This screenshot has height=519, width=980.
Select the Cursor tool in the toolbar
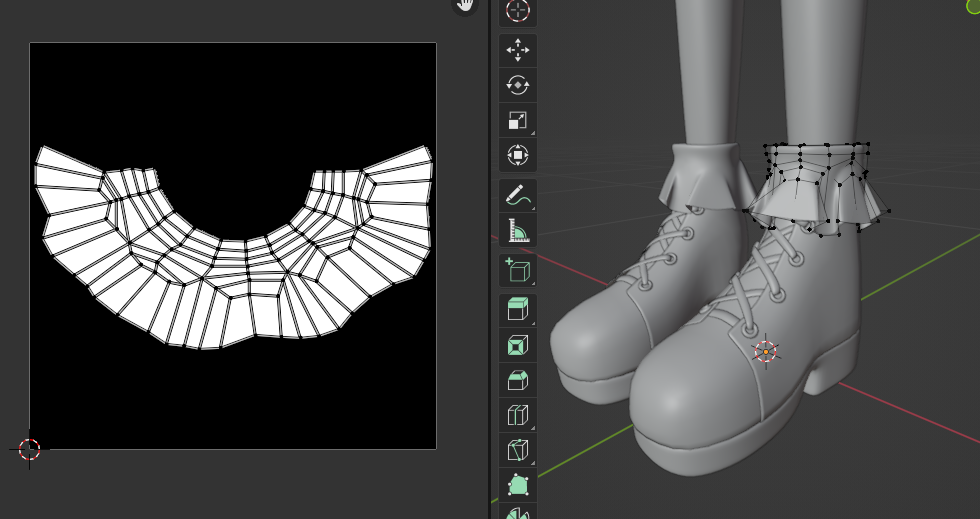pos(517,11)
